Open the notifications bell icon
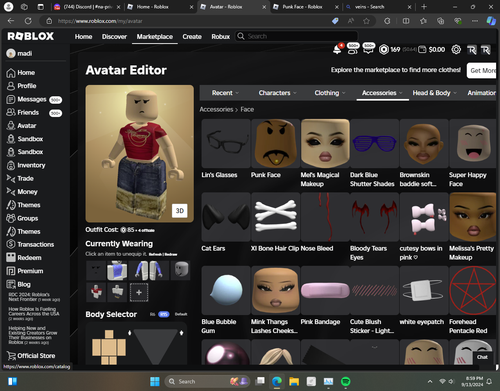Viewport: 500px width, 391px height. point(337,49)
